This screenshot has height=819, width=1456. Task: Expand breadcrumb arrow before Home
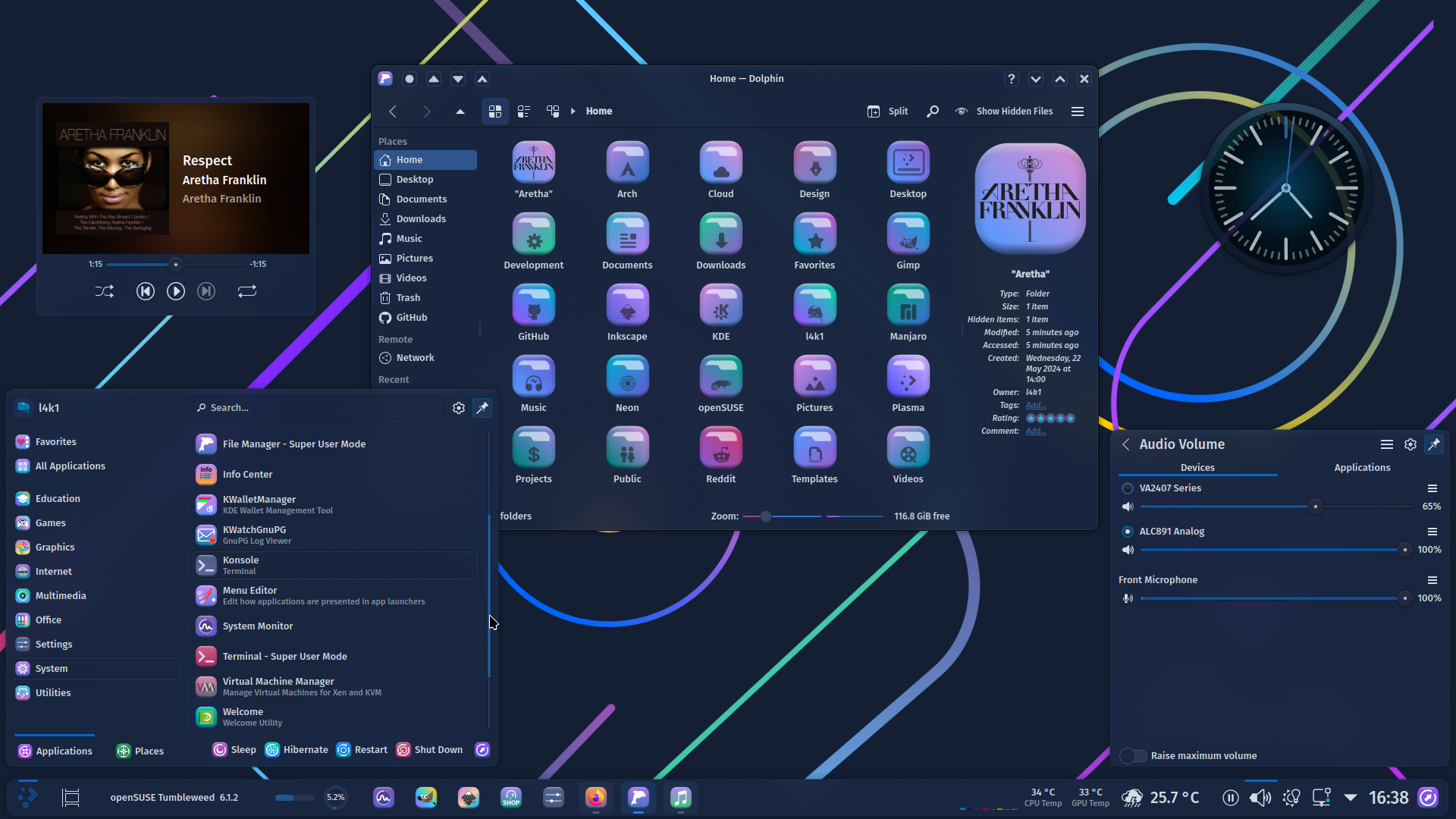coord(573,111)
